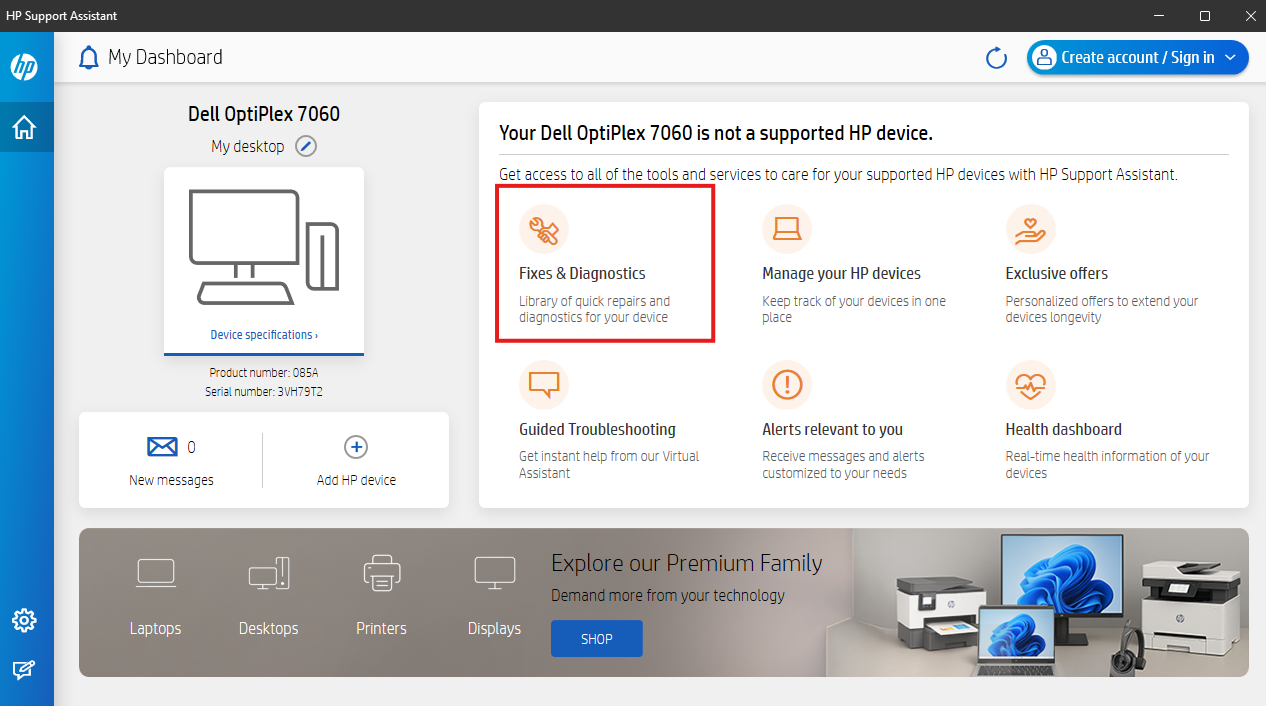Click the Laptops category icon
This screenshot has width=1266, height=706.
(155, 572)
